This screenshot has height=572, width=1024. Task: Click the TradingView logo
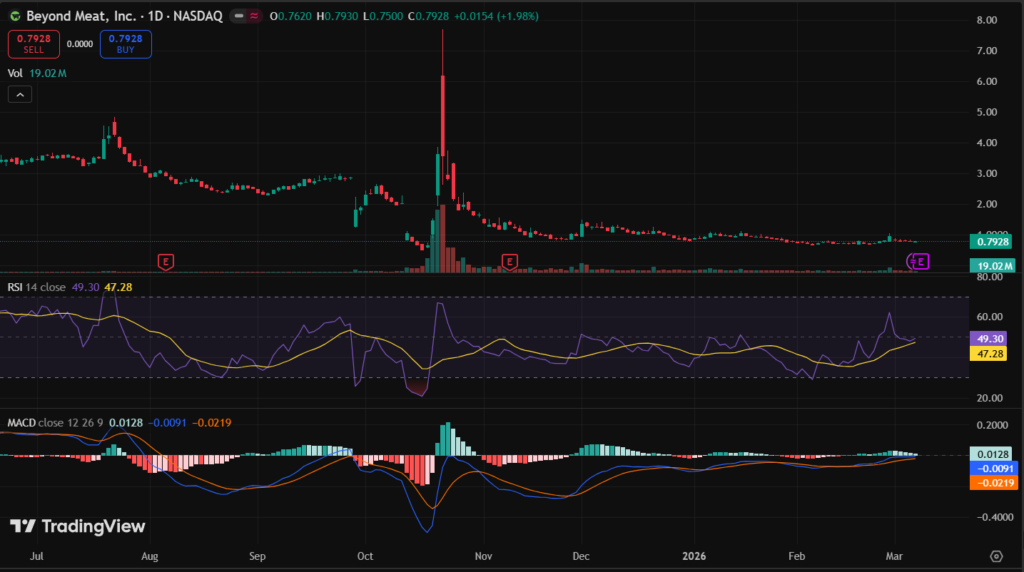tap(78, 526)
